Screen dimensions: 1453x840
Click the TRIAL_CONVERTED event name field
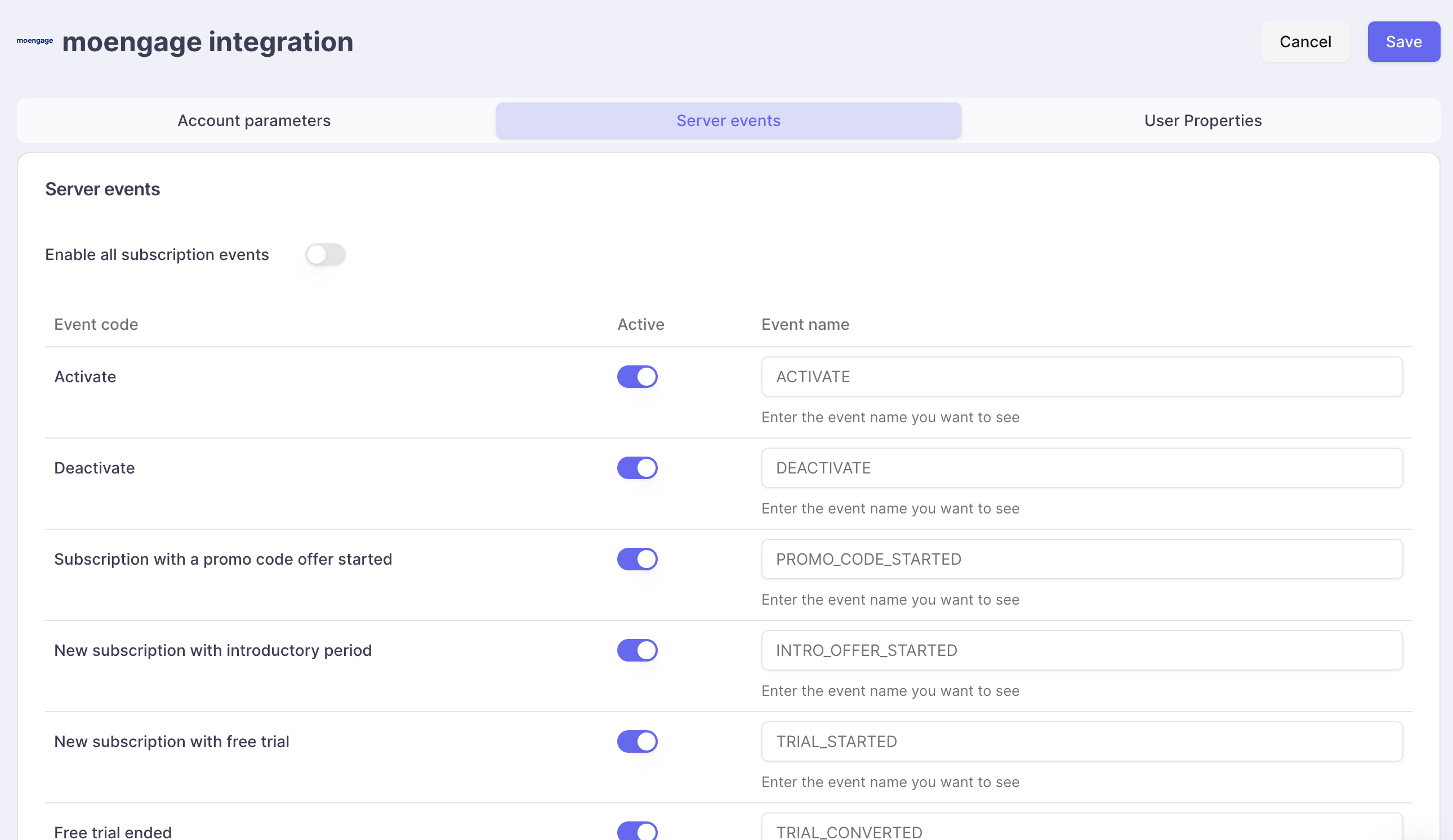click(1082, 827)
